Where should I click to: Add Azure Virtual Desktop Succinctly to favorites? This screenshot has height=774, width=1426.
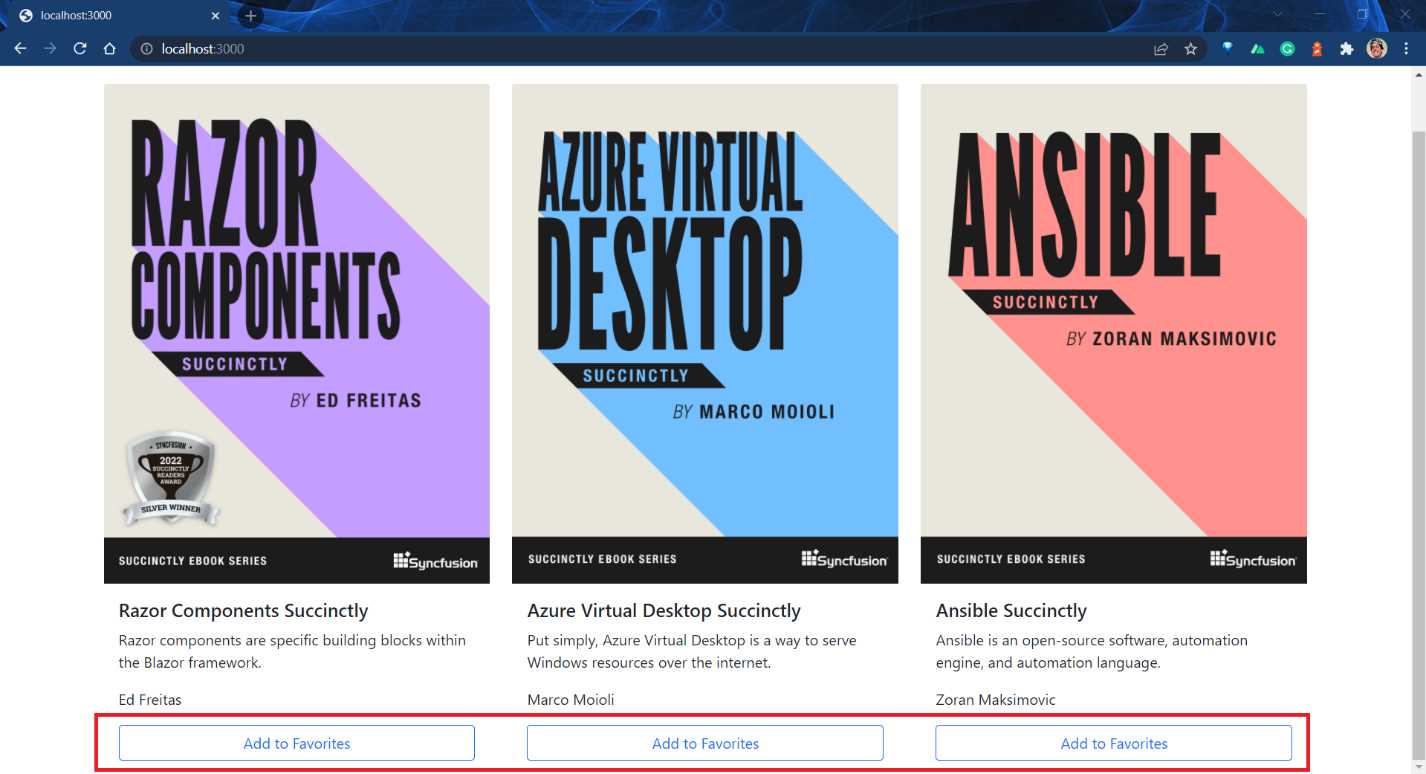click(x=705, y=743)
